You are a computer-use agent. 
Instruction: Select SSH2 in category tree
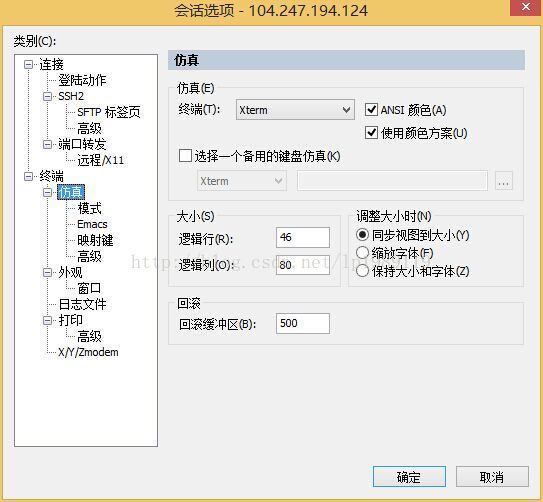[71, 96]
